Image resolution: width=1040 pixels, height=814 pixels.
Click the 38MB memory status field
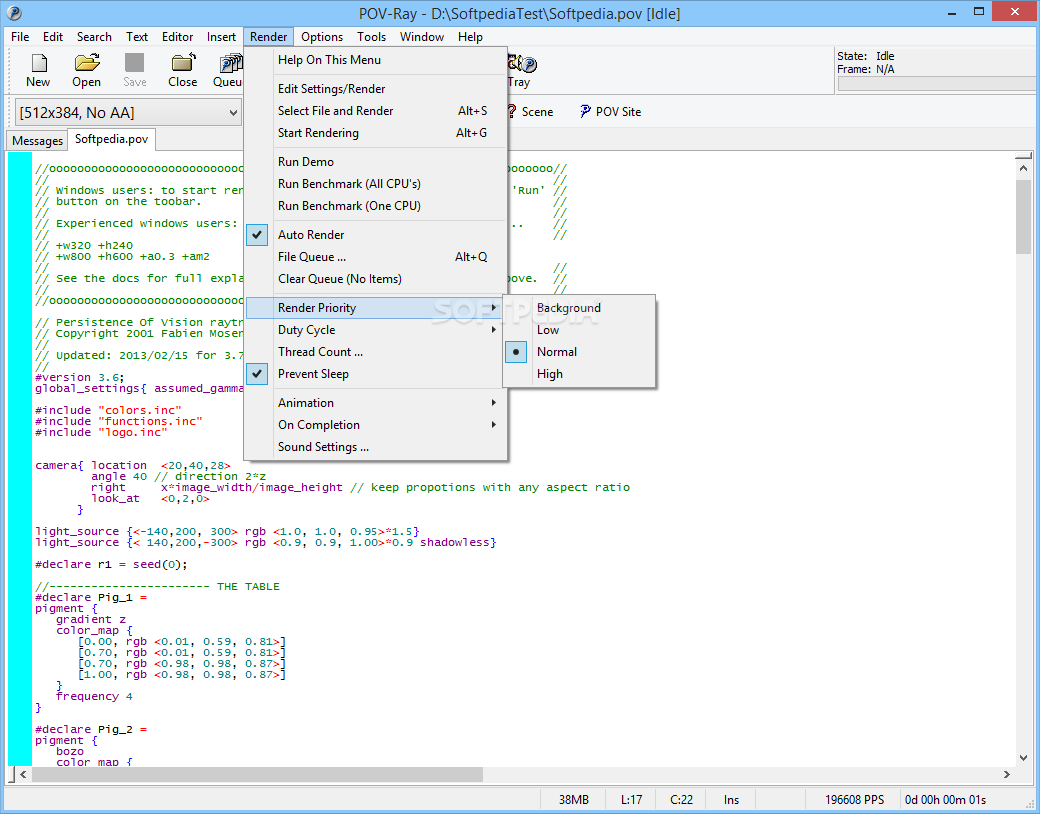[x=573, y=800]
